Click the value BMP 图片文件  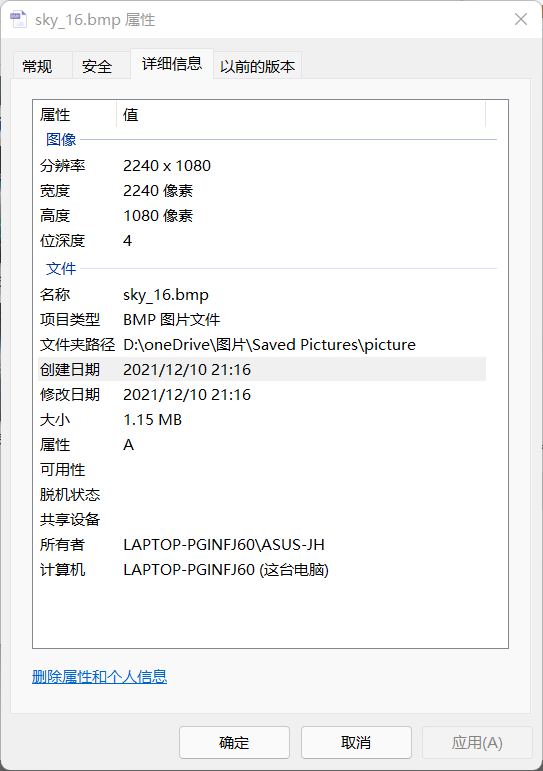(x=172, y=320)
